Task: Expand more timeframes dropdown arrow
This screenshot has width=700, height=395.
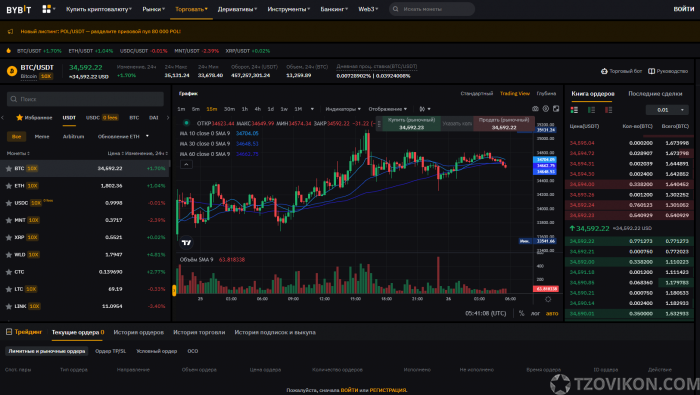Action: point(312,109)
